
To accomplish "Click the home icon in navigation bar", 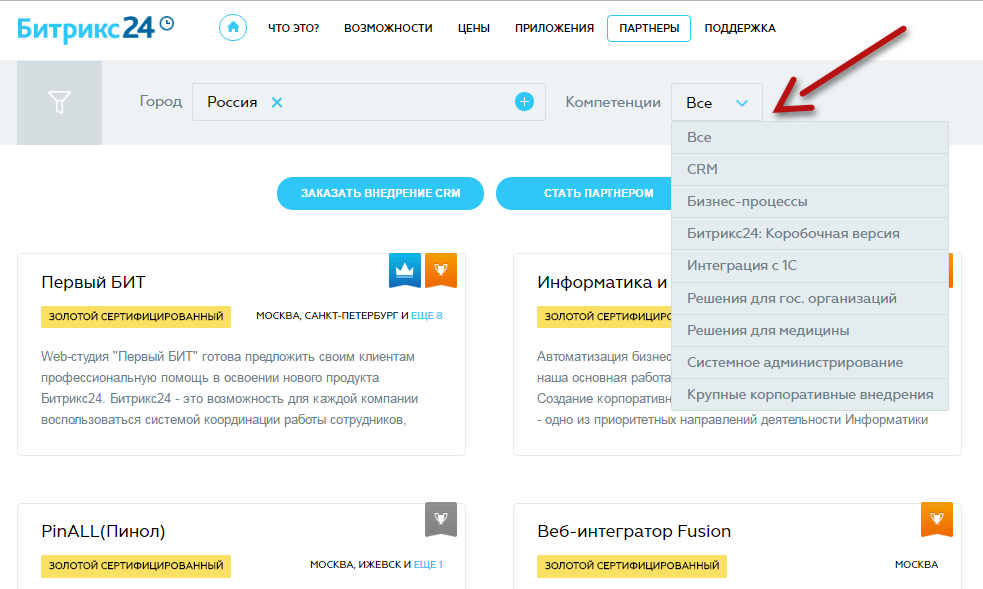I will 233,28.
